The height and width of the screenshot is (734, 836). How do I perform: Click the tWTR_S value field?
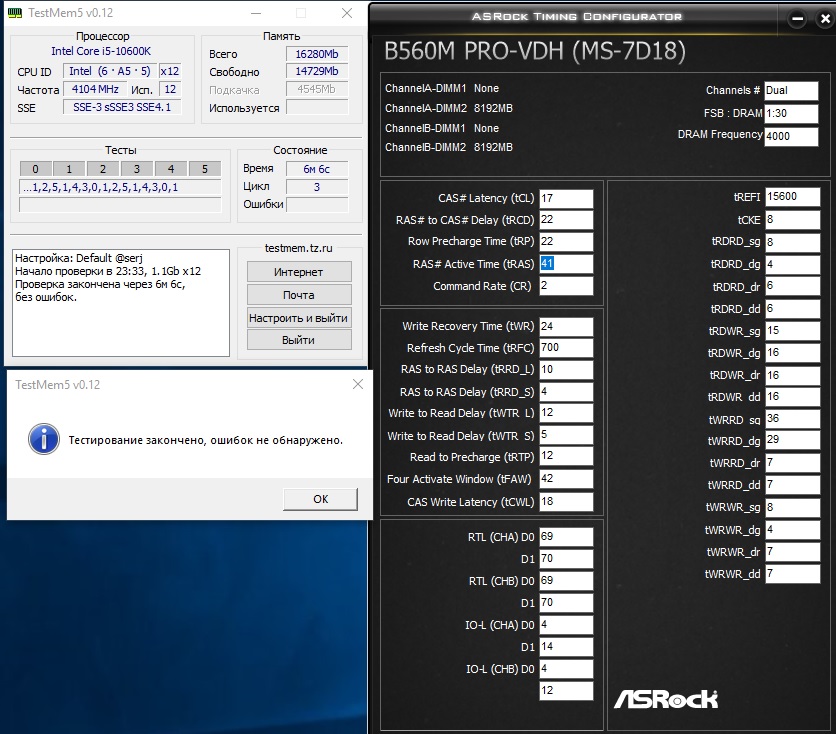[x=566, y=435]
